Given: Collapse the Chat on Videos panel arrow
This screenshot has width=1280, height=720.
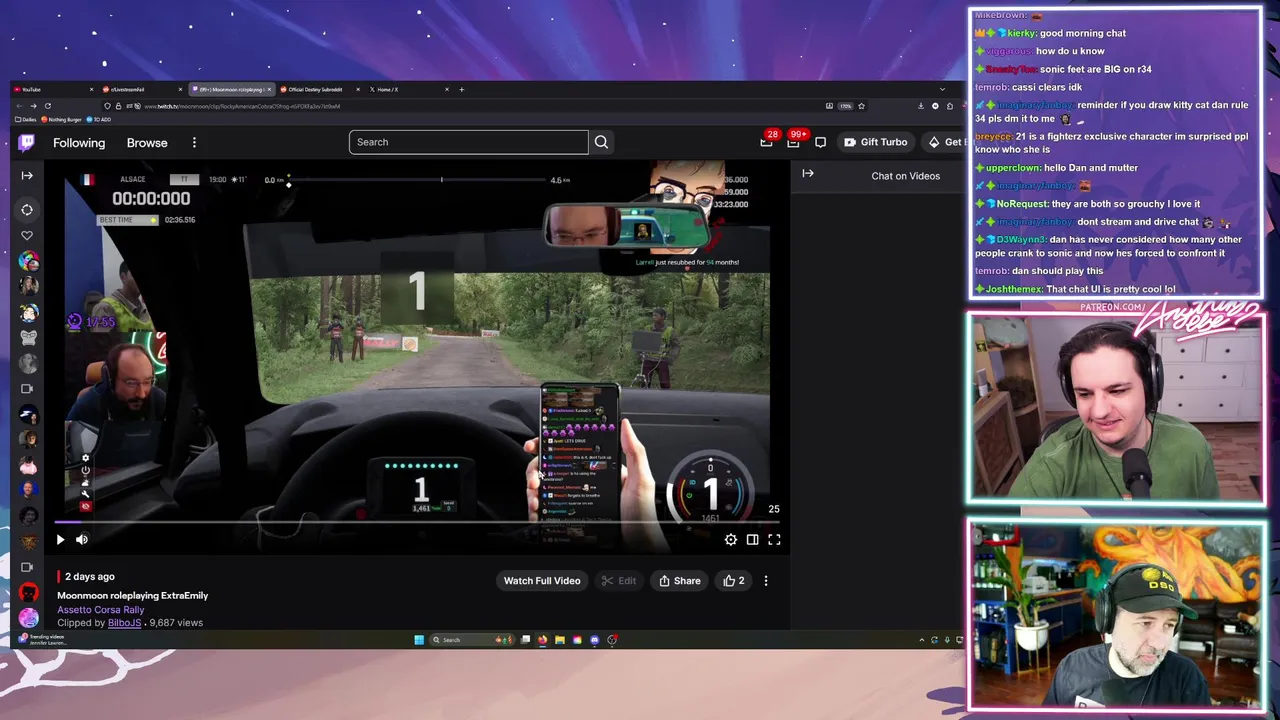Looking at the screenshot, I should pos(808,174).
